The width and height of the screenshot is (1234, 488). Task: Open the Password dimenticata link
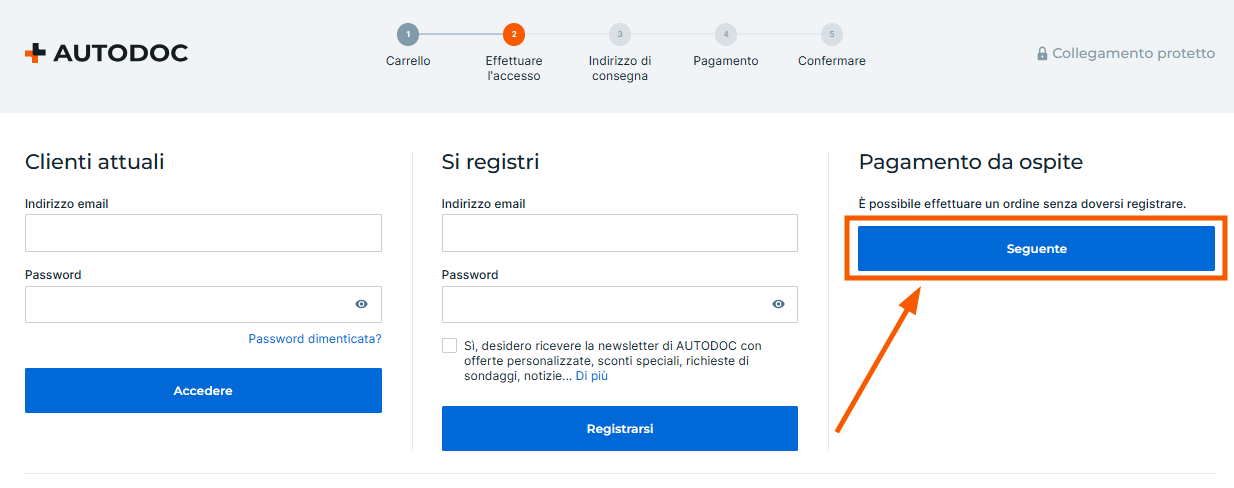click(315, 339)
